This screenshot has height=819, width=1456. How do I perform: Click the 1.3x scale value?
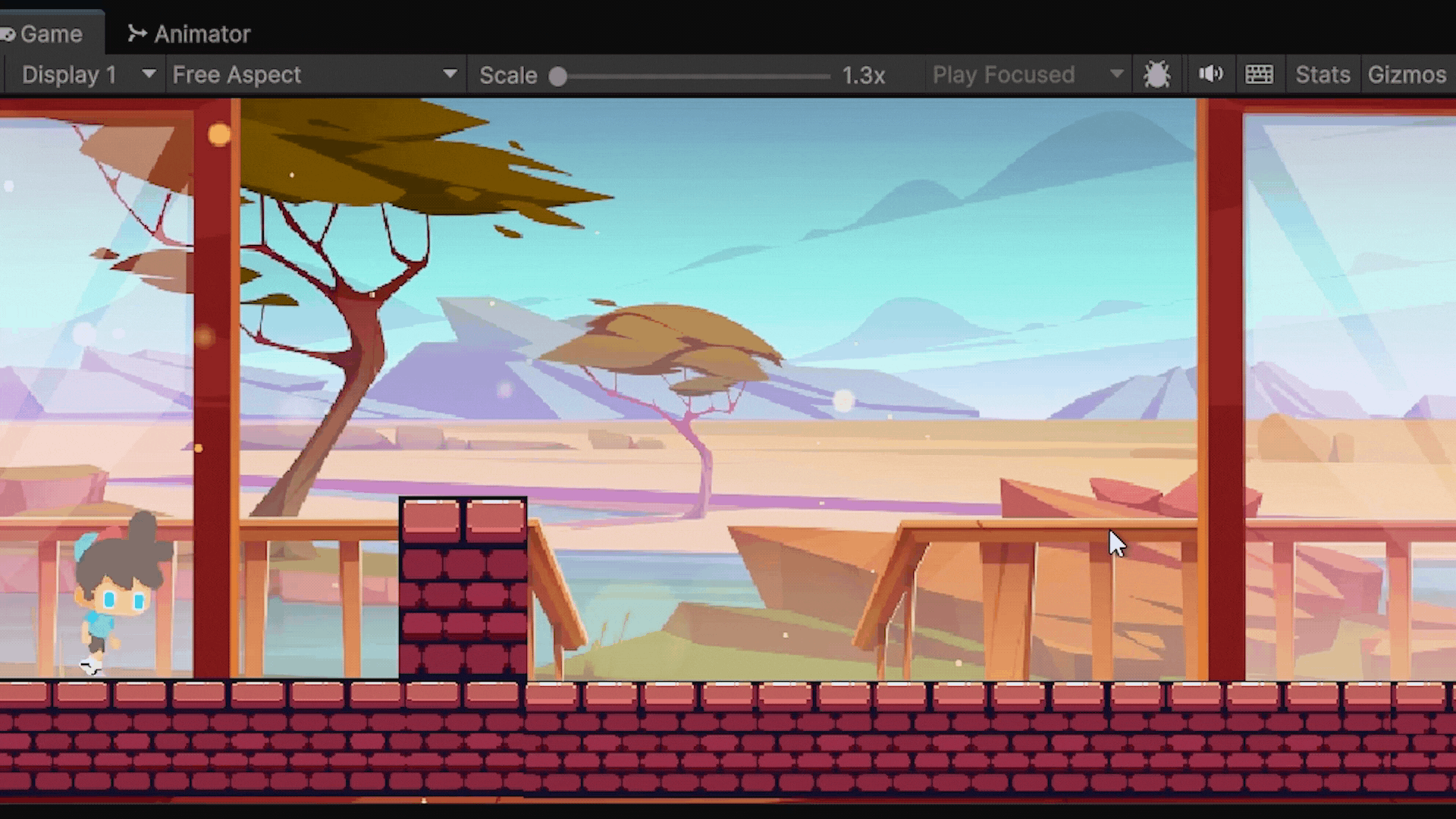click(863, 75)
